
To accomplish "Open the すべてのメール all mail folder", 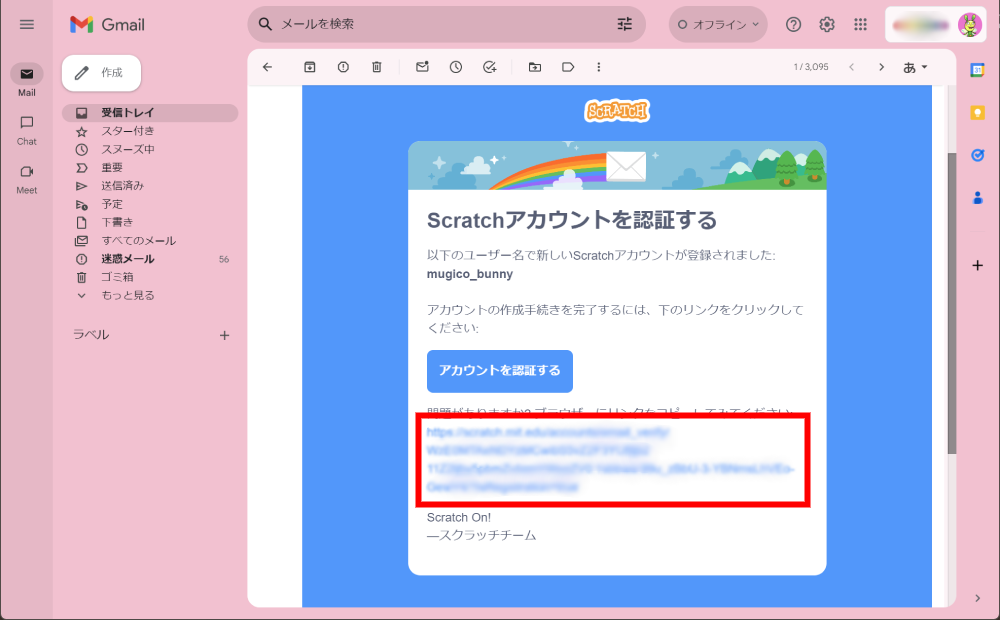I will (x=150, y=241).
